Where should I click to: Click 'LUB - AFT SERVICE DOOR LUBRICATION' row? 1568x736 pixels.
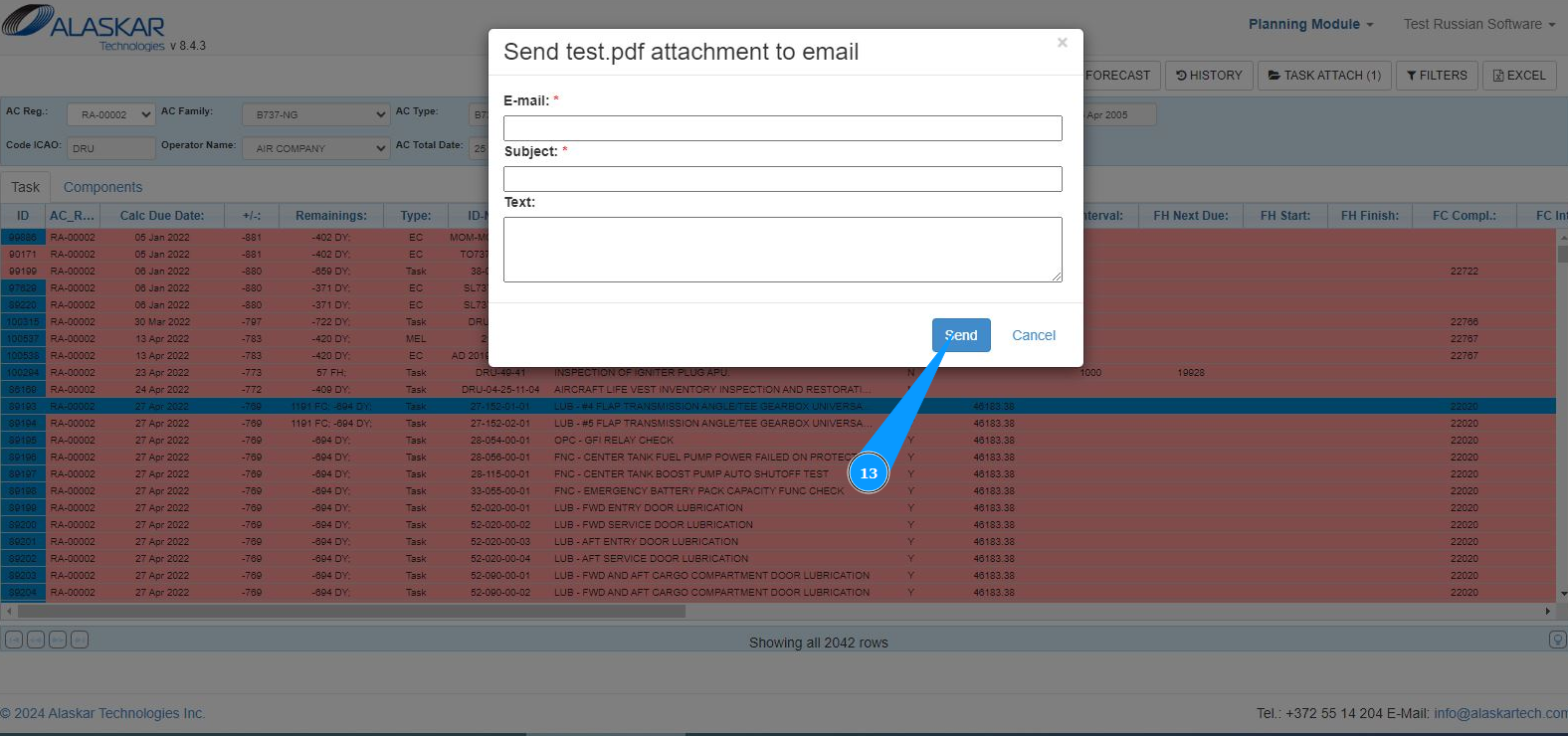pos(651,559)
